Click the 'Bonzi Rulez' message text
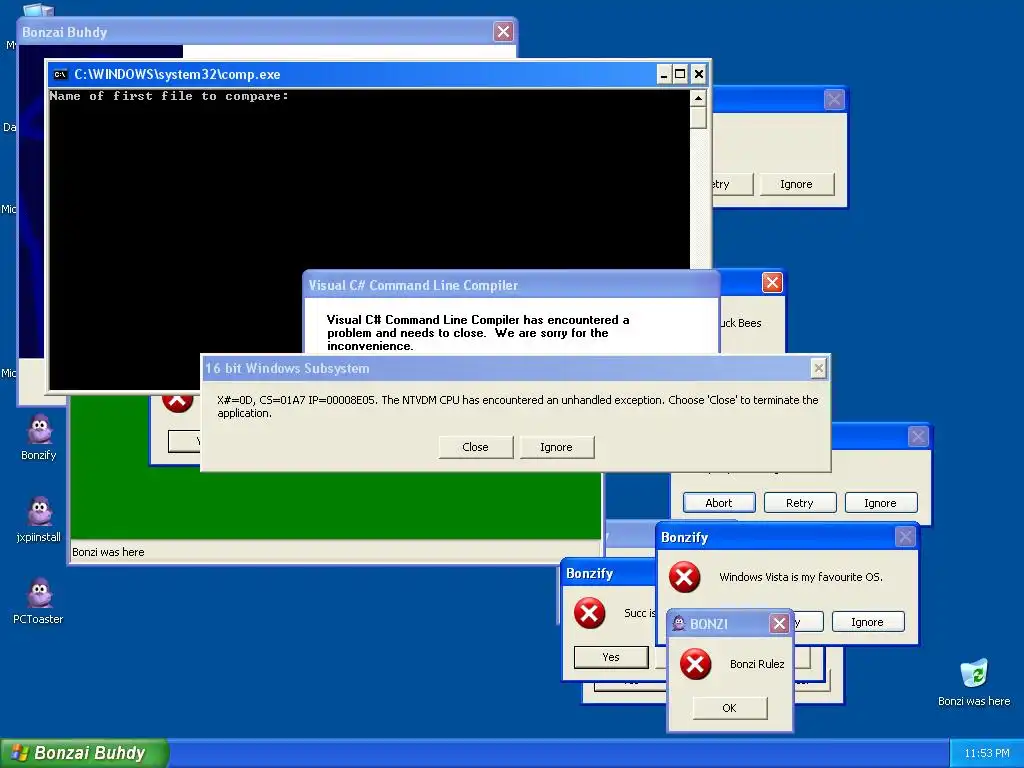 [757, 664]
